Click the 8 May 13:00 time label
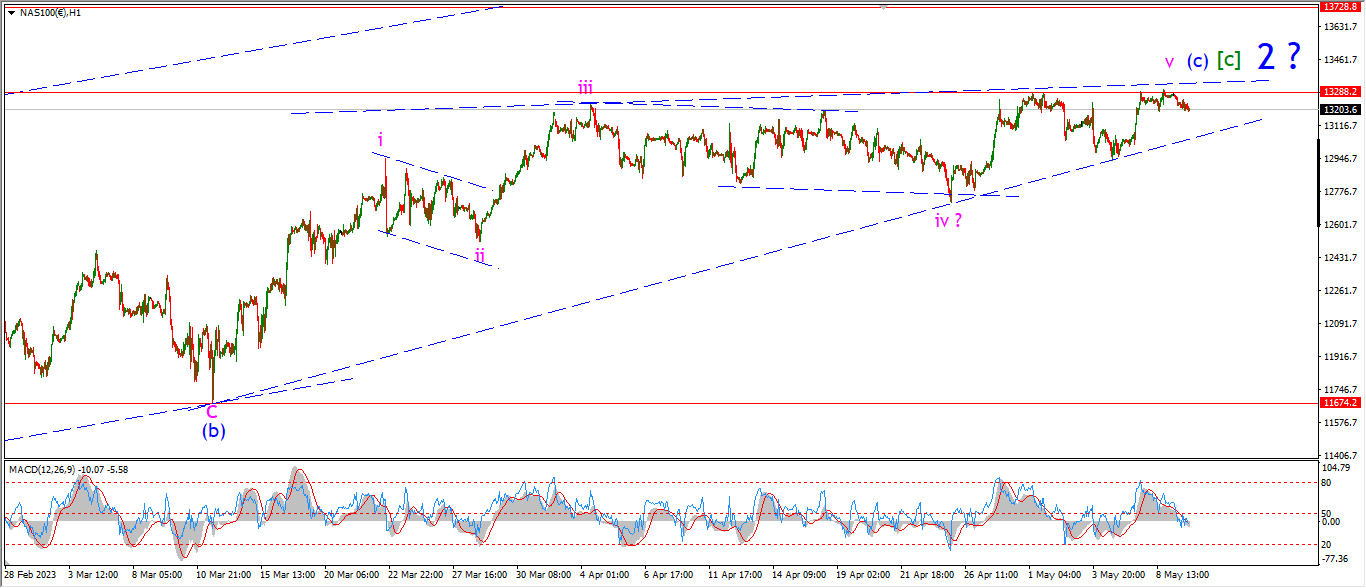1366x588 pixels. [x=1182, y=575]
